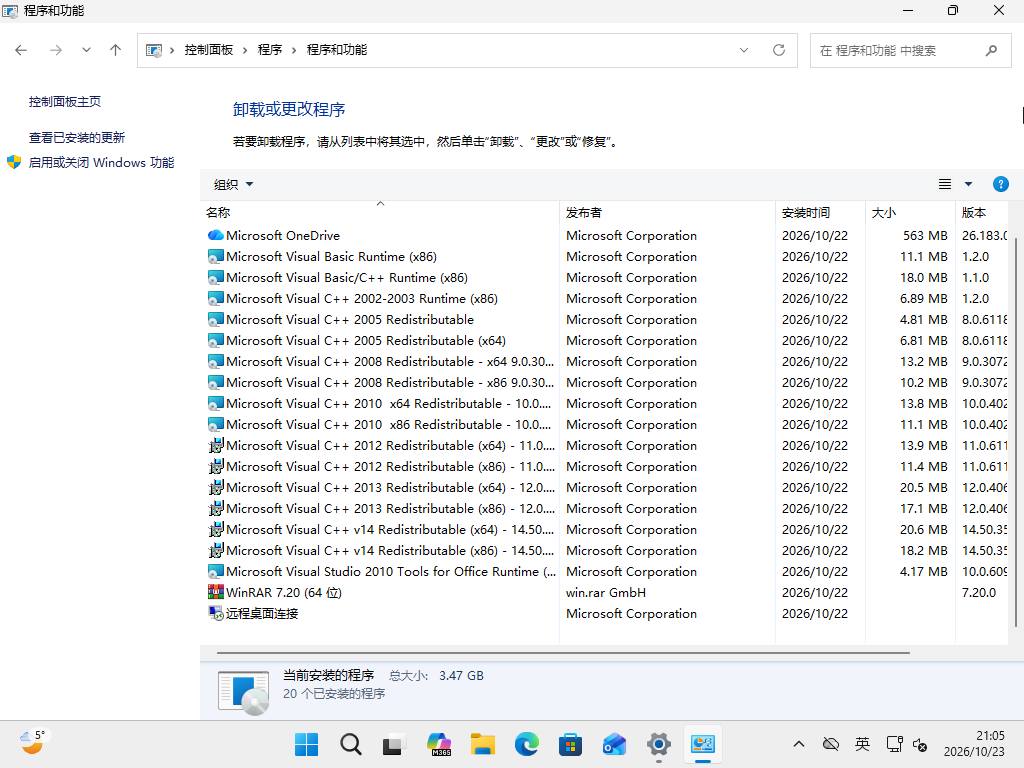Select Microsoft Visual C++ 2005 Redistributable (x64) row

click(606, 340)
